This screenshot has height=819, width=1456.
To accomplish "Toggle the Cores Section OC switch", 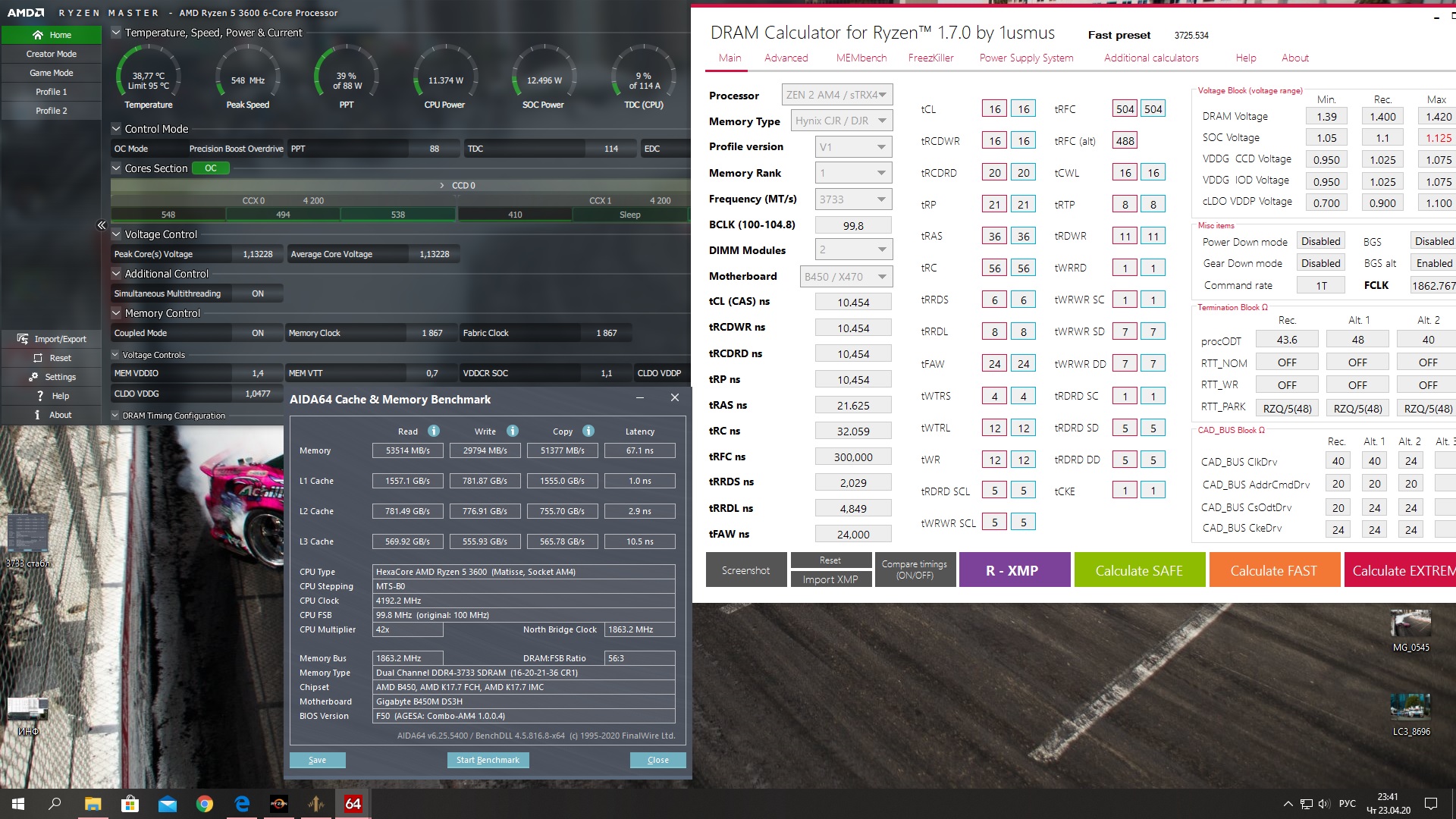I will (211, 168).
